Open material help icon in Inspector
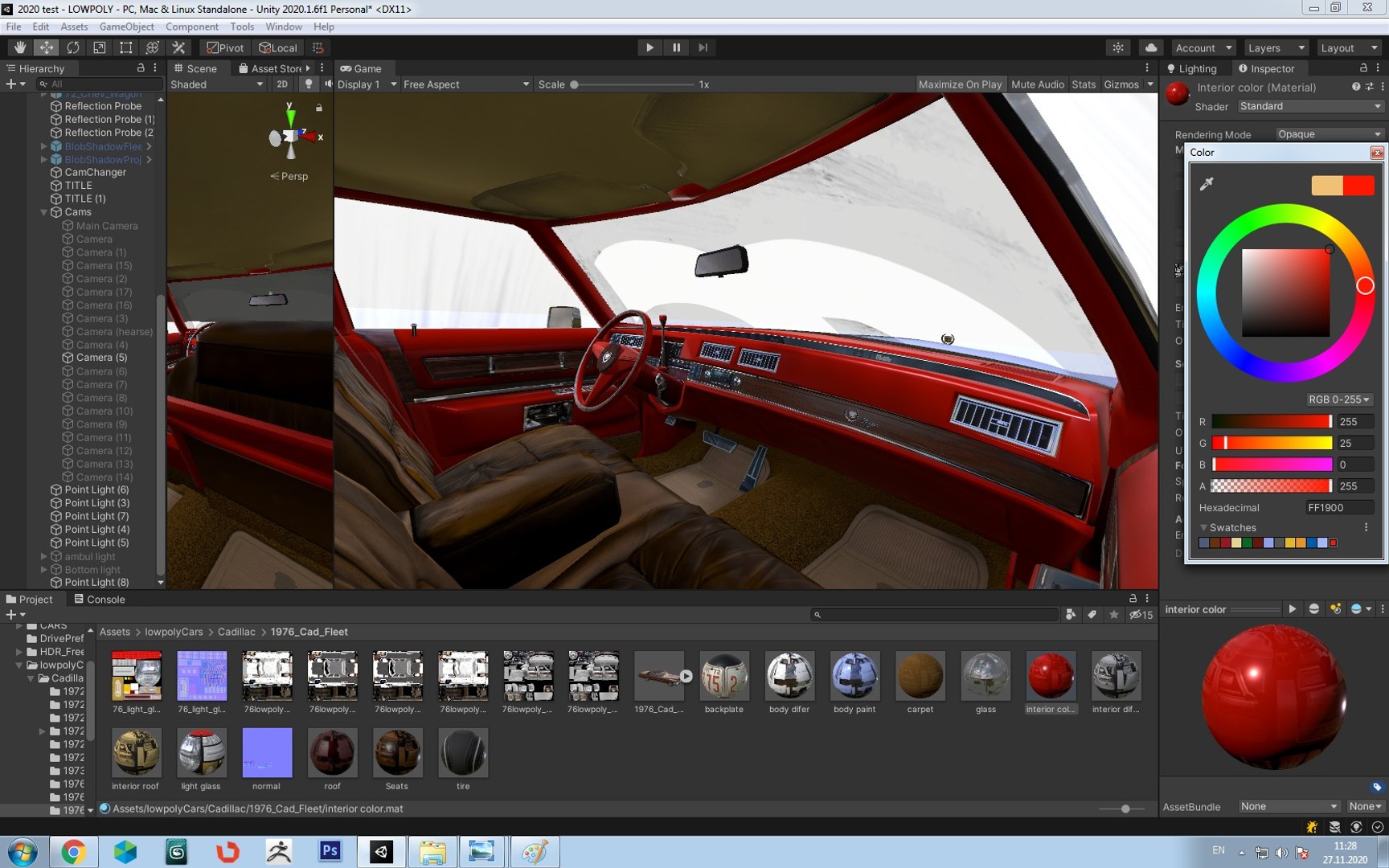1389x868 pixels. click(x=1356, y=87)
